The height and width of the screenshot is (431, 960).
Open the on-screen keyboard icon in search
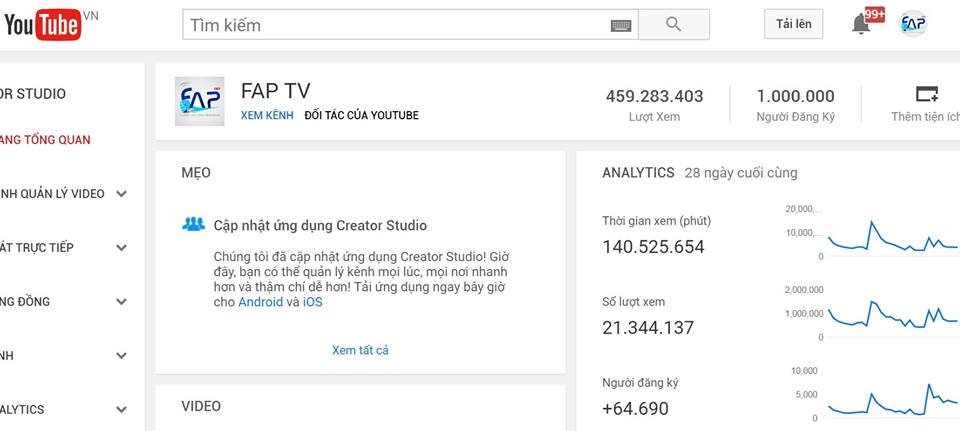pyautogui.click(x=621, y=25)
